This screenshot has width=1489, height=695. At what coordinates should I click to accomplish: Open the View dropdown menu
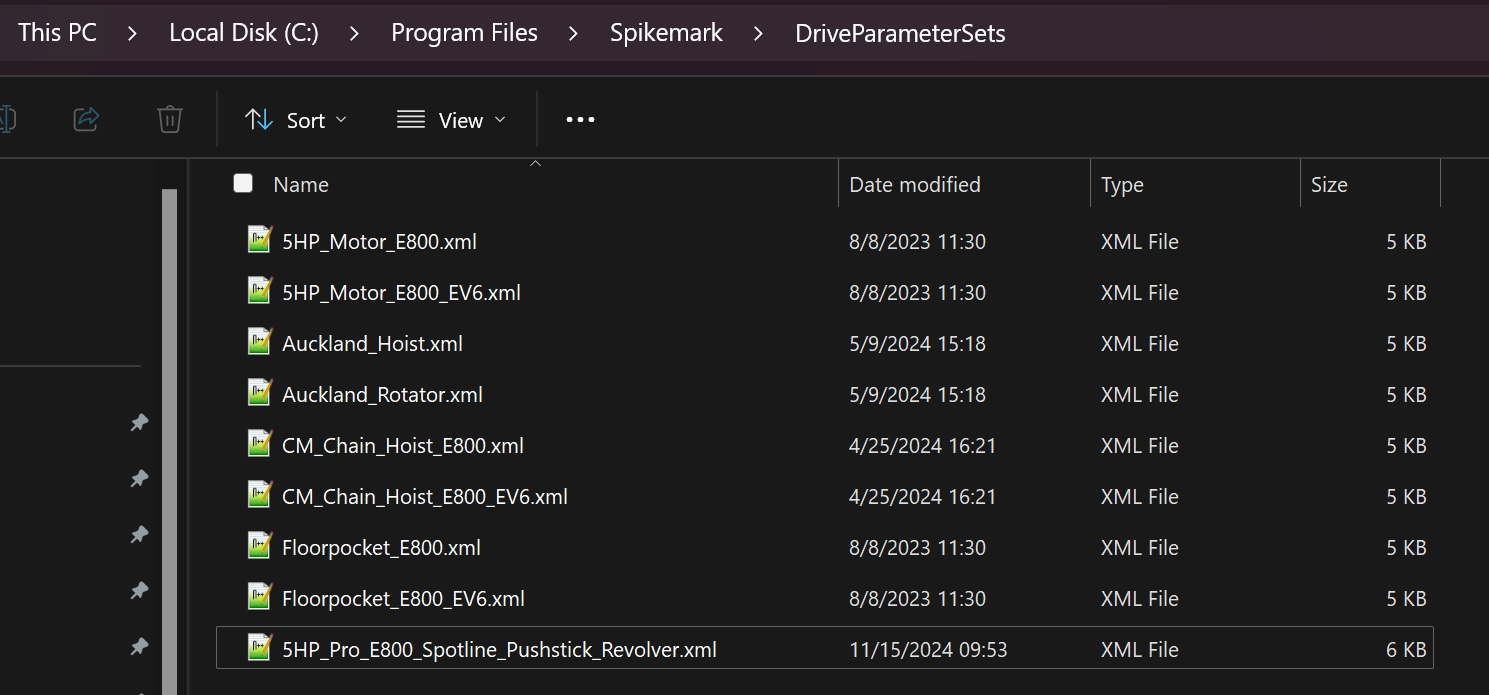tap(451, 120)
